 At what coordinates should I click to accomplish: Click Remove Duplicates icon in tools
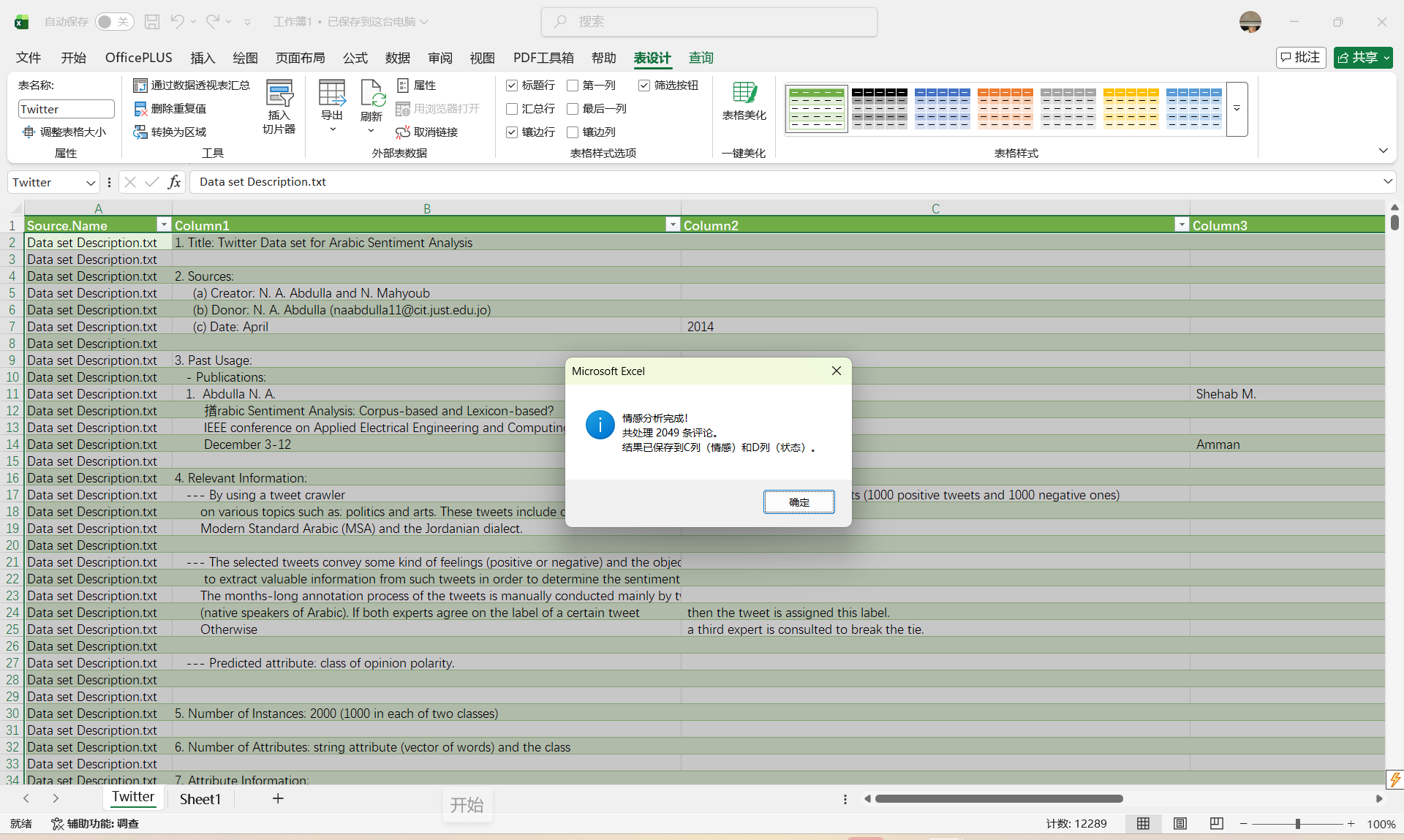pos(141,109)
